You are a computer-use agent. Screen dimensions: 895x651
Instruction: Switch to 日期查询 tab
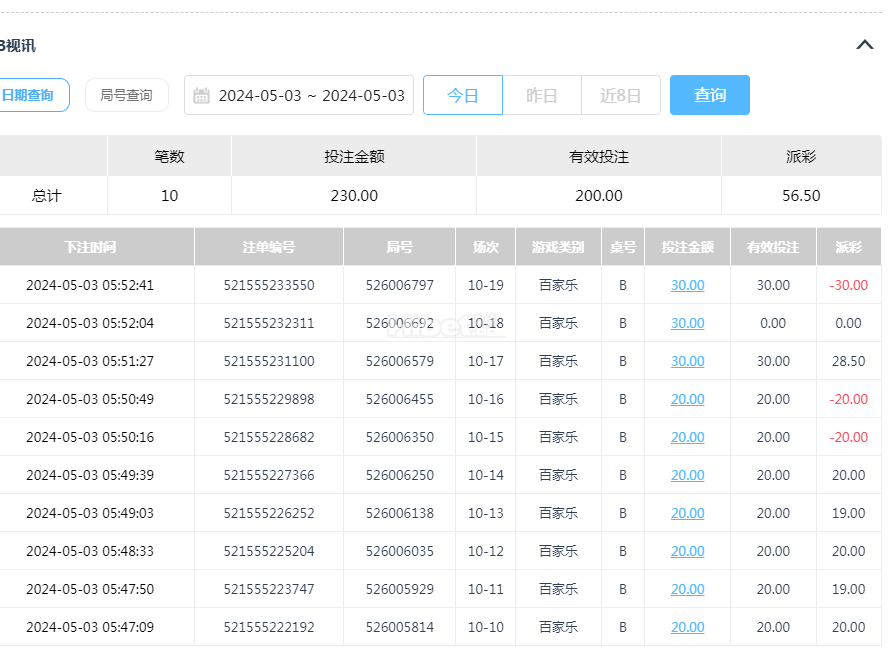tap(31, 95)
